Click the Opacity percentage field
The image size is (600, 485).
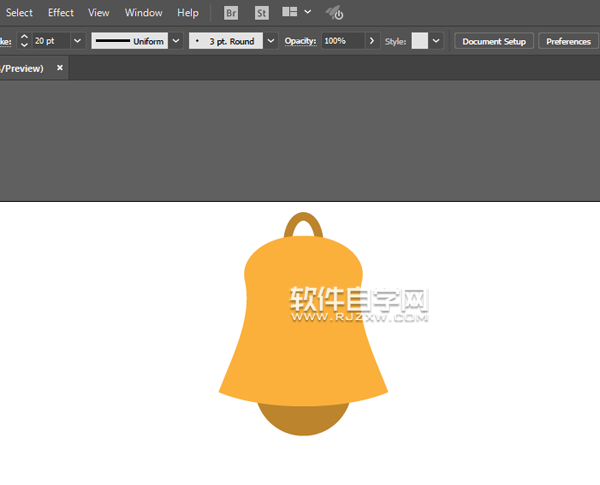click(342, 41)
